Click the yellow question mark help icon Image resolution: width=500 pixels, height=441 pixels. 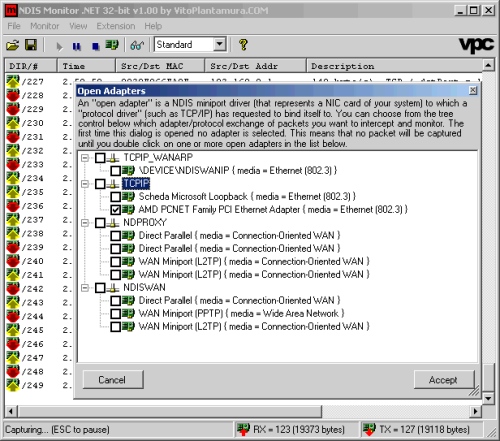pyautogui.click(x=243, y=45)
